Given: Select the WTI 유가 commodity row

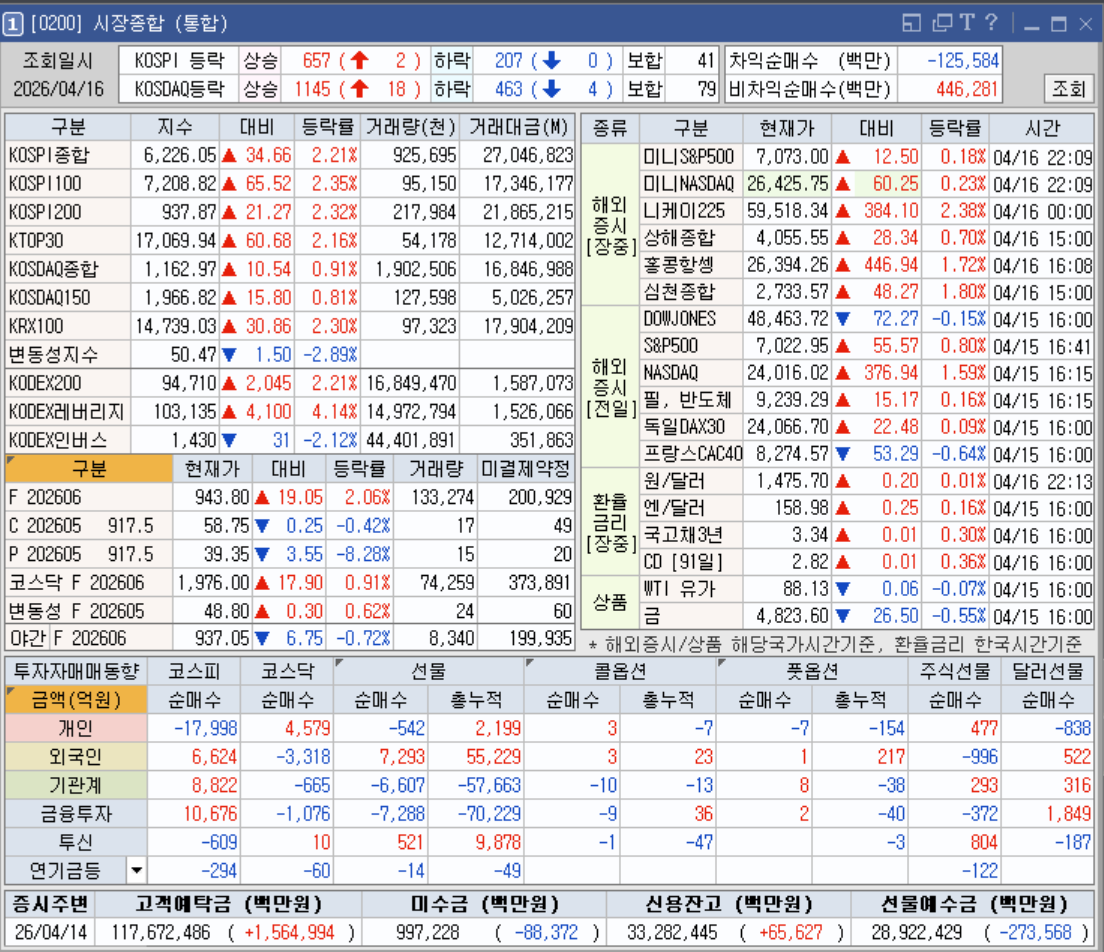Looking at the screenshot, I should 691,589.
